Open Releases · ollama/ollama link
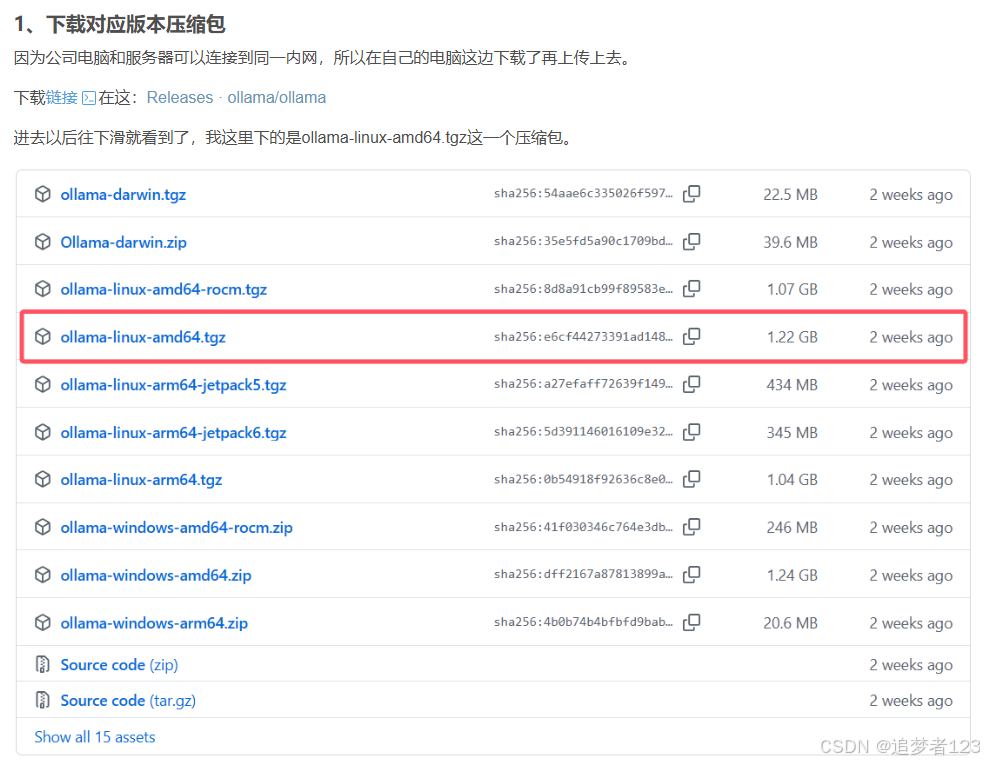 pos(236,98)
